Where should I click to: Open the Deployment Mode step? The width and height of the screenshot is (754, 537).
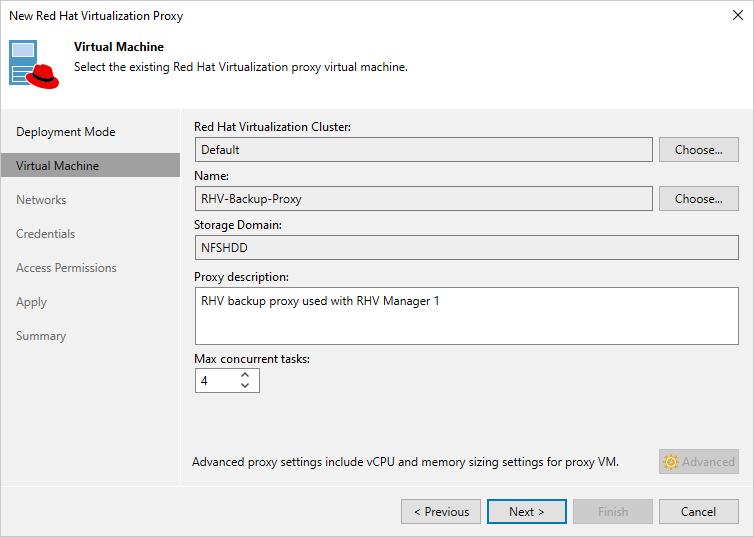(66, 132)
